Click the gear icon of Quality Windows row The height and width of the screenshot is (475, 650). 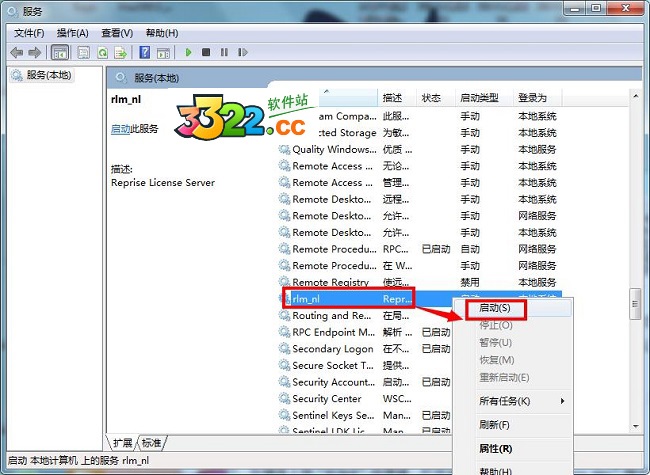(284, 149)
